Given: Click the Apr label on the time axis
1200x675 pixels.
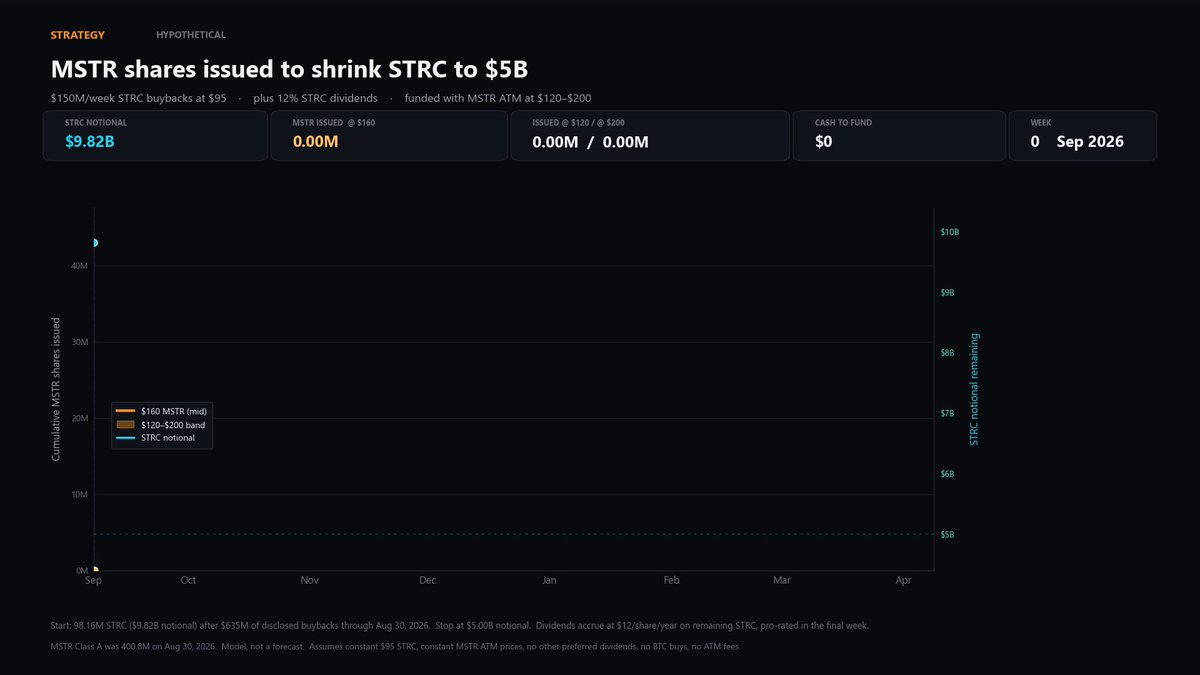Looking at the screenshot, I should 904,581.
